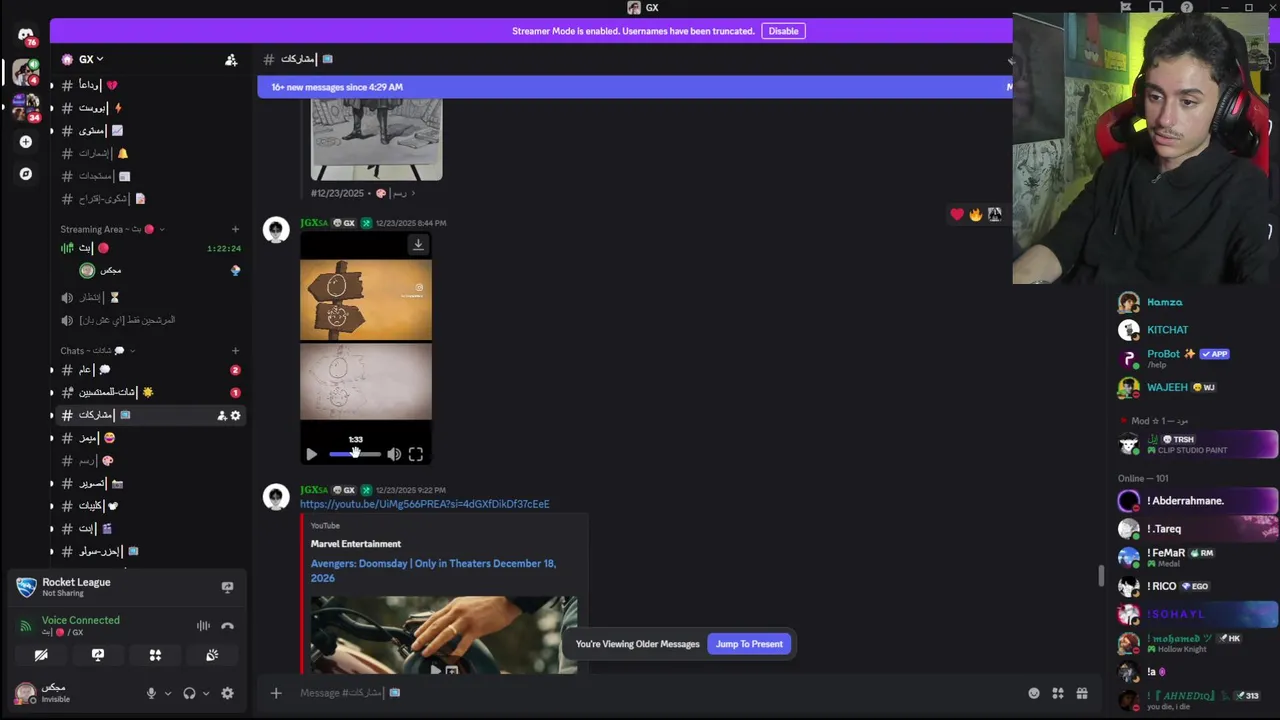
Task: Click chat scrollbar thumb
Action: pyautogui.click(x=1101, y=576)
